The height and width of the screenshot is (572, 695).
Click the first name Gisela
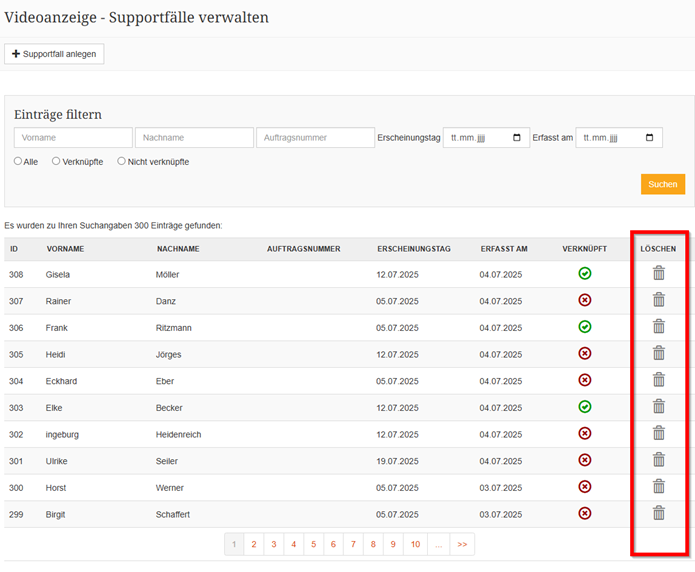click(58, 274)
